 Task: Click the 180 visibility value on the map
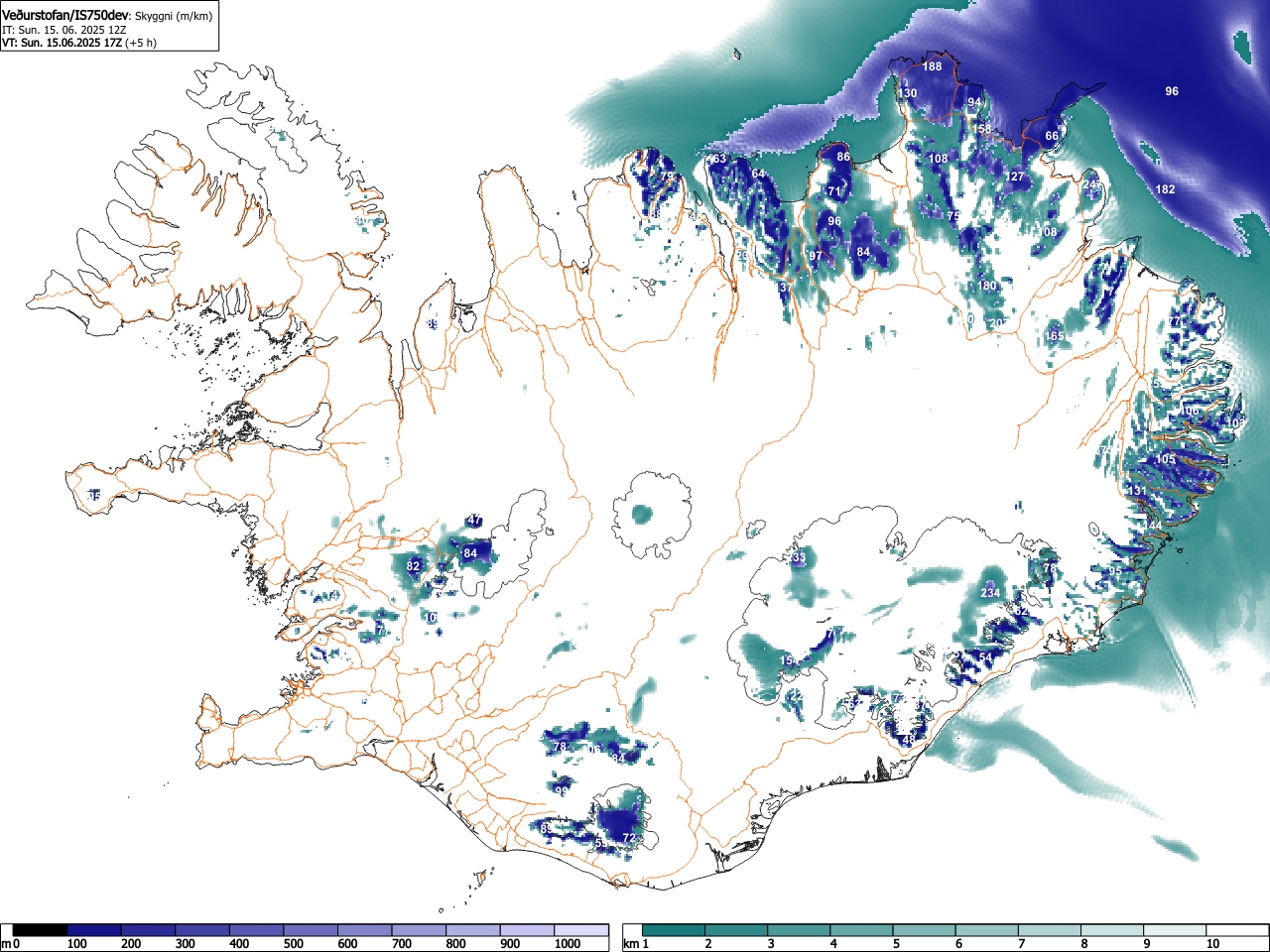[986, 286]
